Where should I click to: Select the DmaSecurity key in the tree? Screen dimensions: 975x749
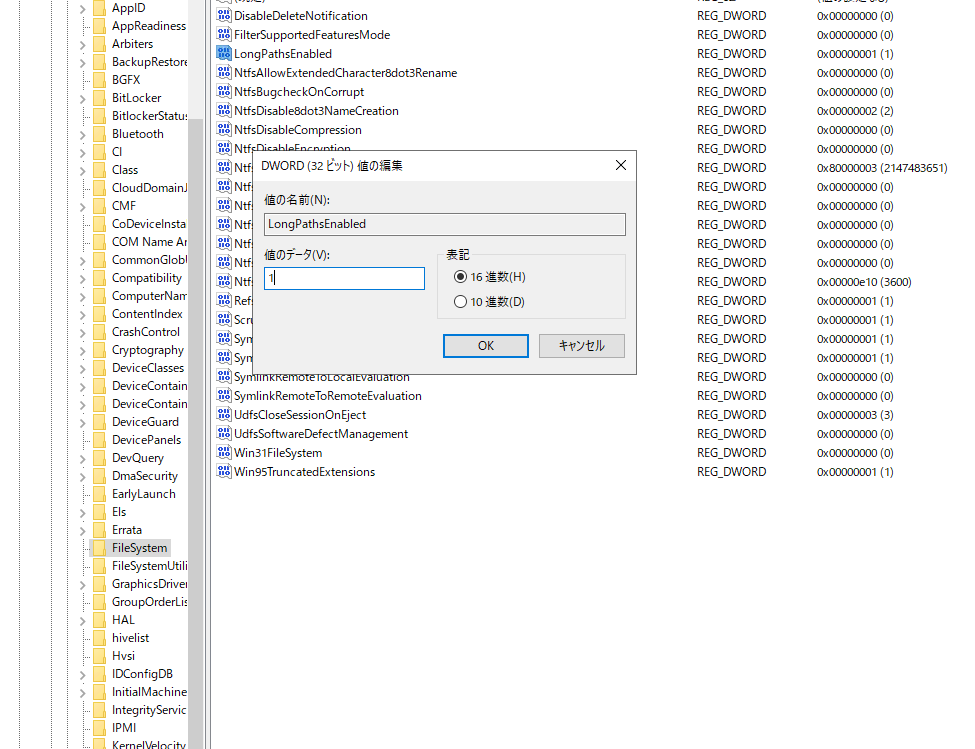point(145,476)
